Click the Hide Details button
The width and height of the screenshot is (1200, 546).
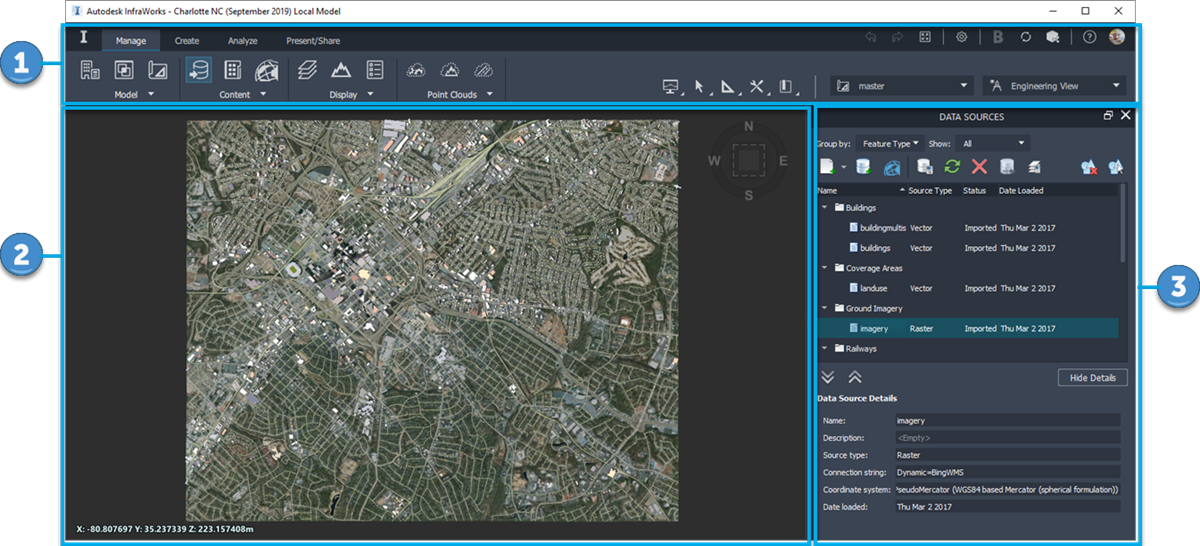coord(1093,377)
